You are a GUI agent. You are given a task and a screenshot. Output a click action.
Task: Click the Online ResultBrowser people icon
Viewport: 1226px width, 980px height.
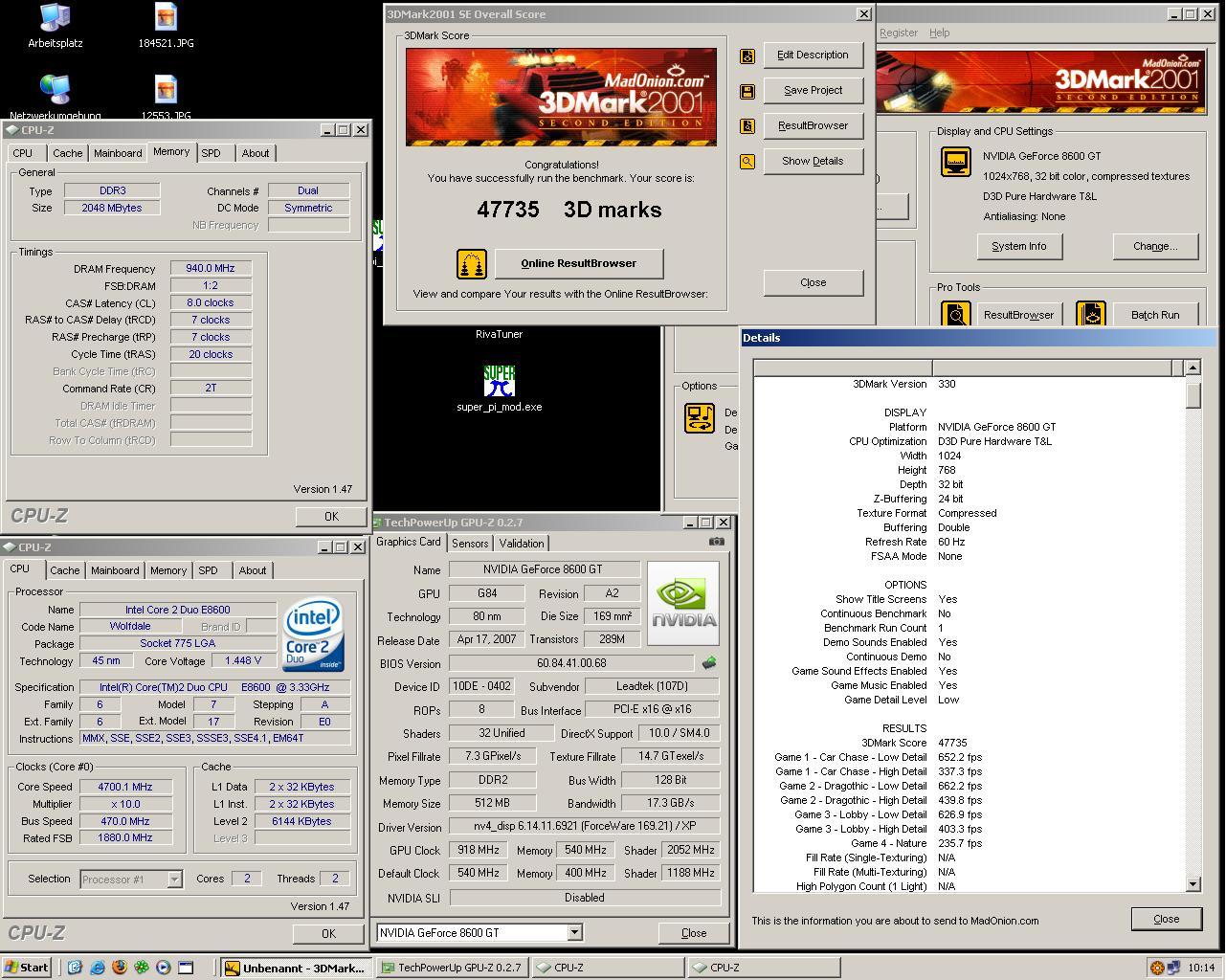471,263
